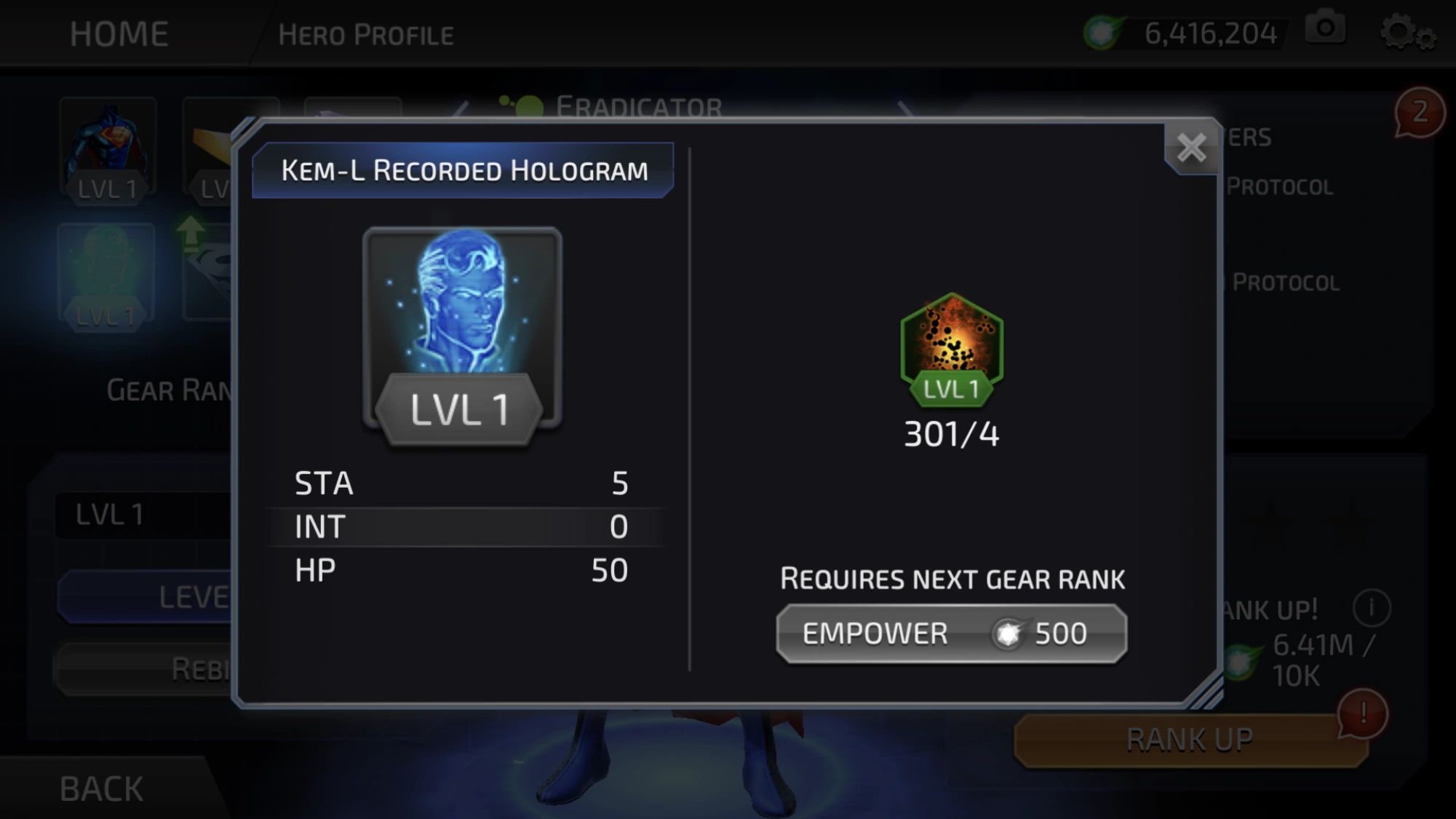Image resolution: width=1456 pixels, height=819 pixels.
Task: Open chat bubble with 2 notifications
Action: click(x=1419, y=113)
